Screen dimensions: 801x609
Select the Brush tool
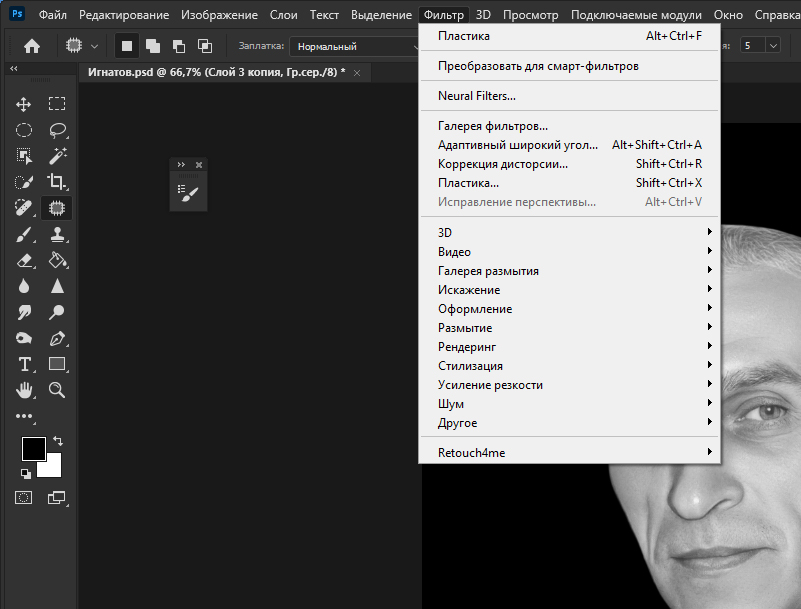coord(23,235)
